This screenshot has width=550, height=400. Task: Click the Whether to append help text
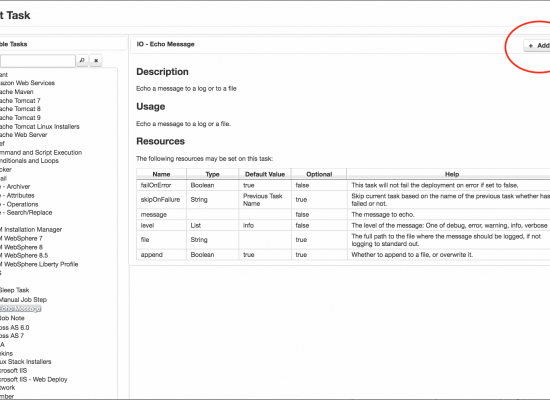click(412, 255)
